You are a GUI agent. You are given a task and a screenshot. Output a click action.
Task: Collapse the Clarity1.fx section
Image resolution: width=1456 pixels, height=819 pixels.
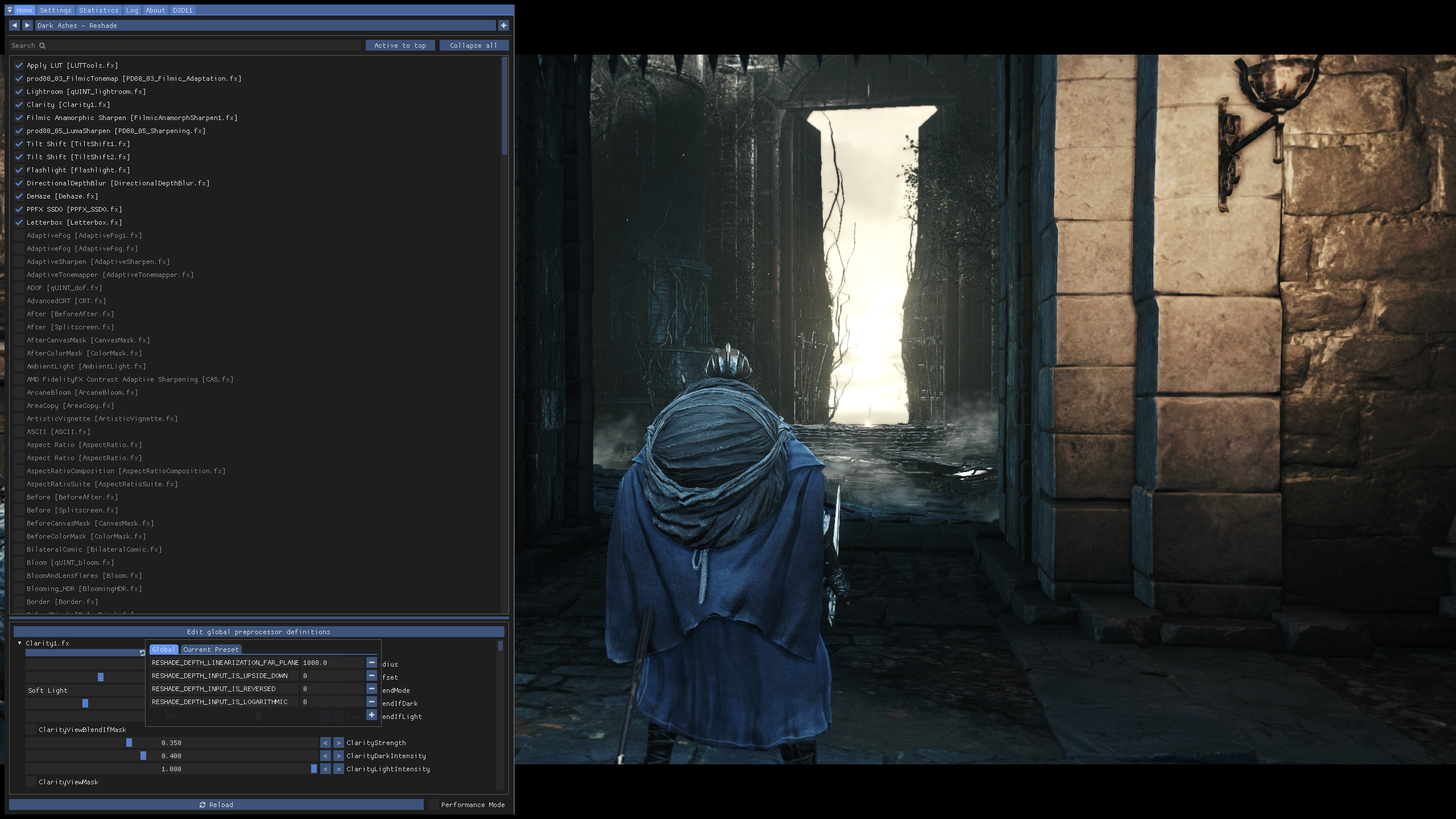(x=19, y=643)
